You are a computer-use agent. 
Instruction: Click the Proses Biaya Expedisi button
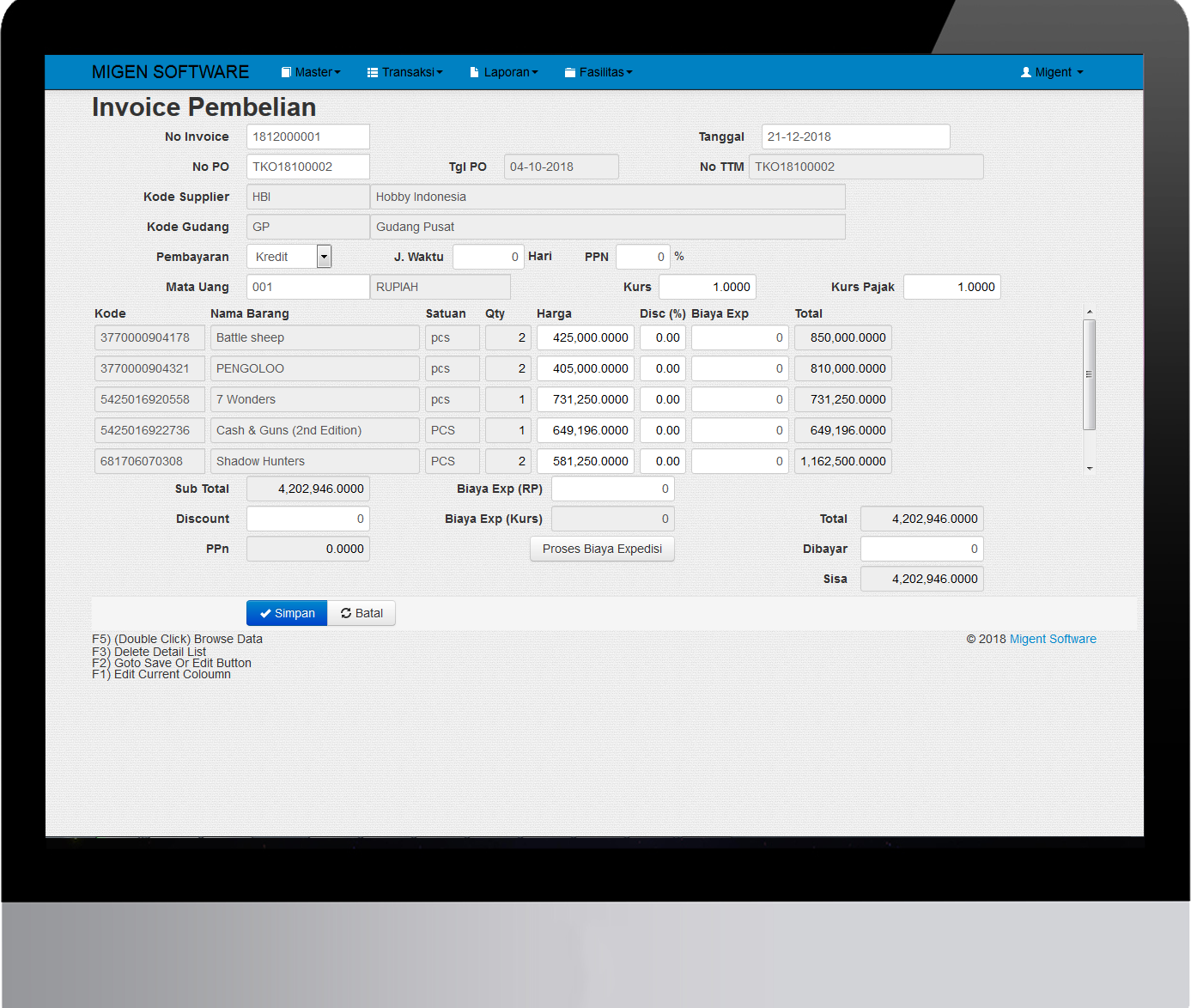point(602,549)
